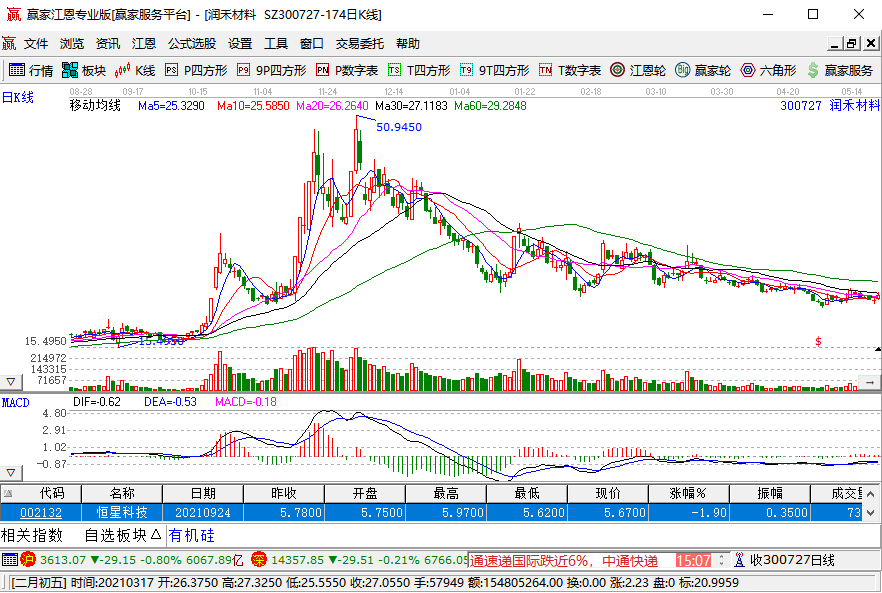This screenshot has width=882, height=593.
Task: Click the table corner icon left of 代码
Action: (8, 494)
